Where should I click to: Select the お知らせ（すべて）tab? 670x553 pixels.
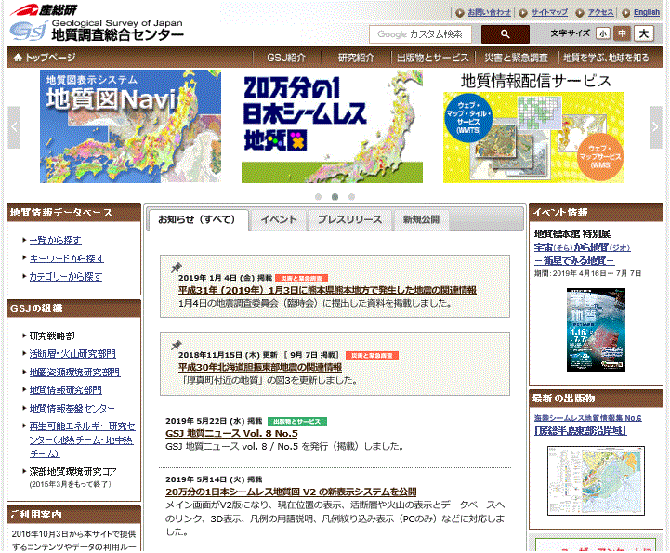[198, 220]
